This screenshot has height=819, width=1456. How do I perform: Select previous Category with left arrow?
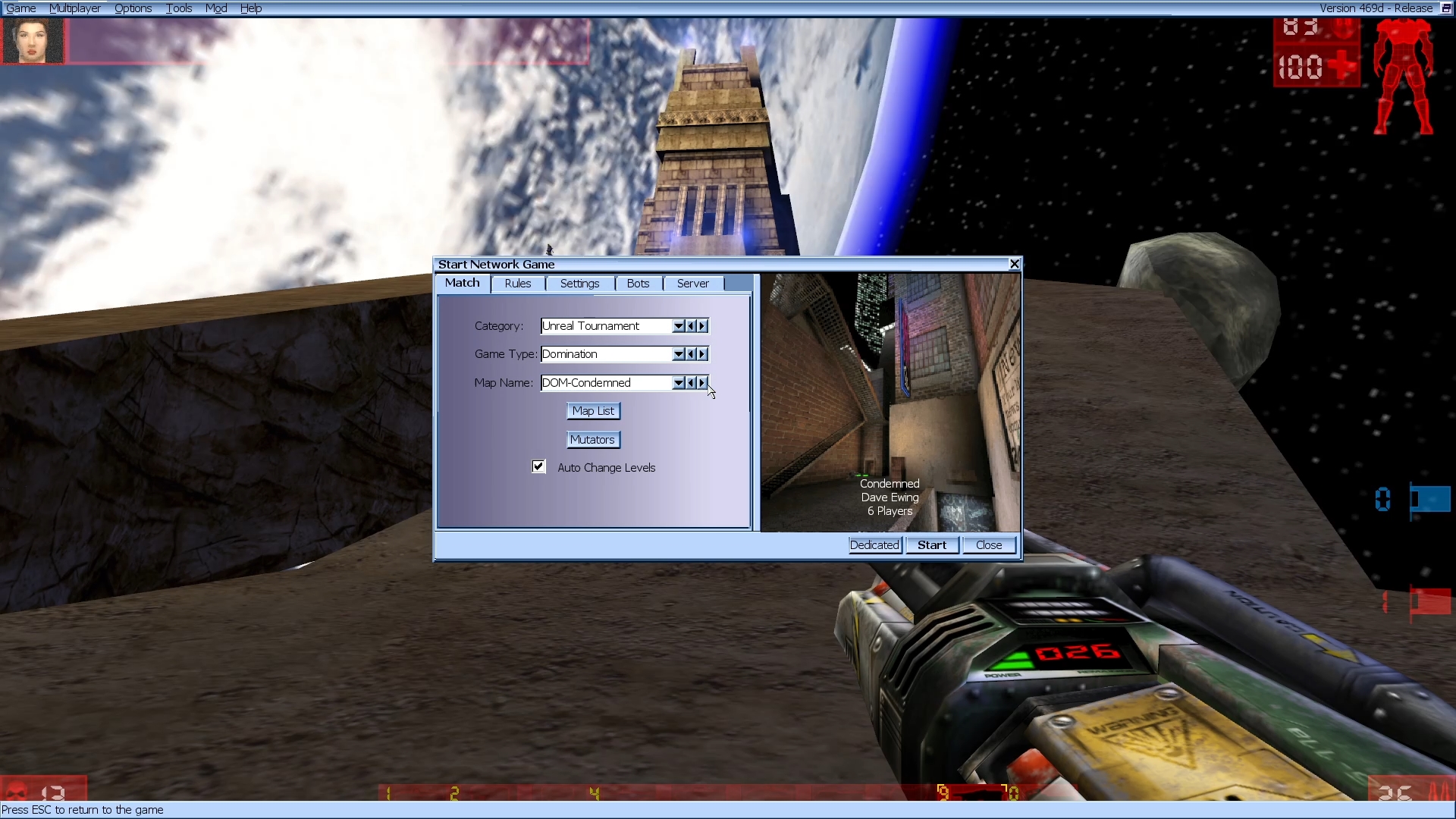click(x=691, y=326)
